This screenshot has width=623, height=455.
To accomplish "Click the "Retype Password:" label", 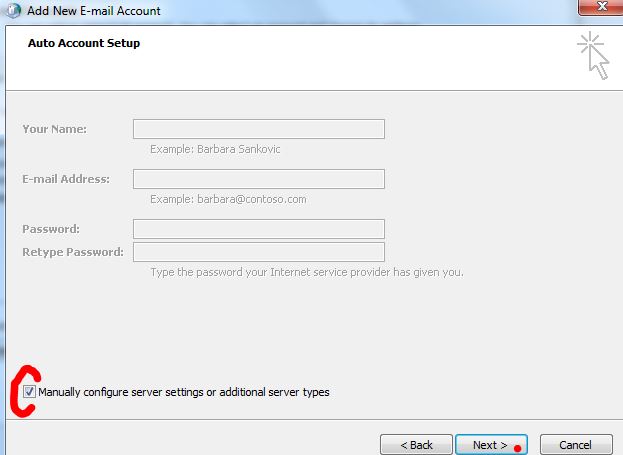I will click(73, 252).
